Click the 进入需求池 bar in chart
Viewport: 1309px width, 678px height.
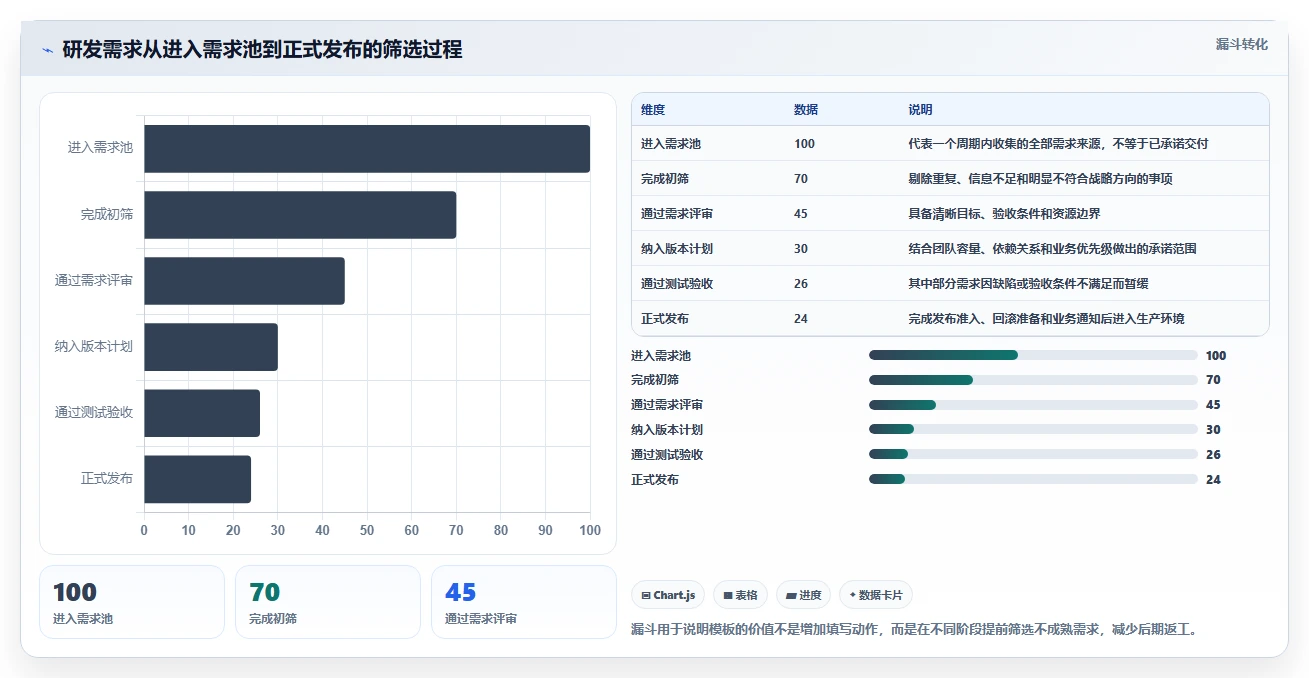click(x=367, y=149)
